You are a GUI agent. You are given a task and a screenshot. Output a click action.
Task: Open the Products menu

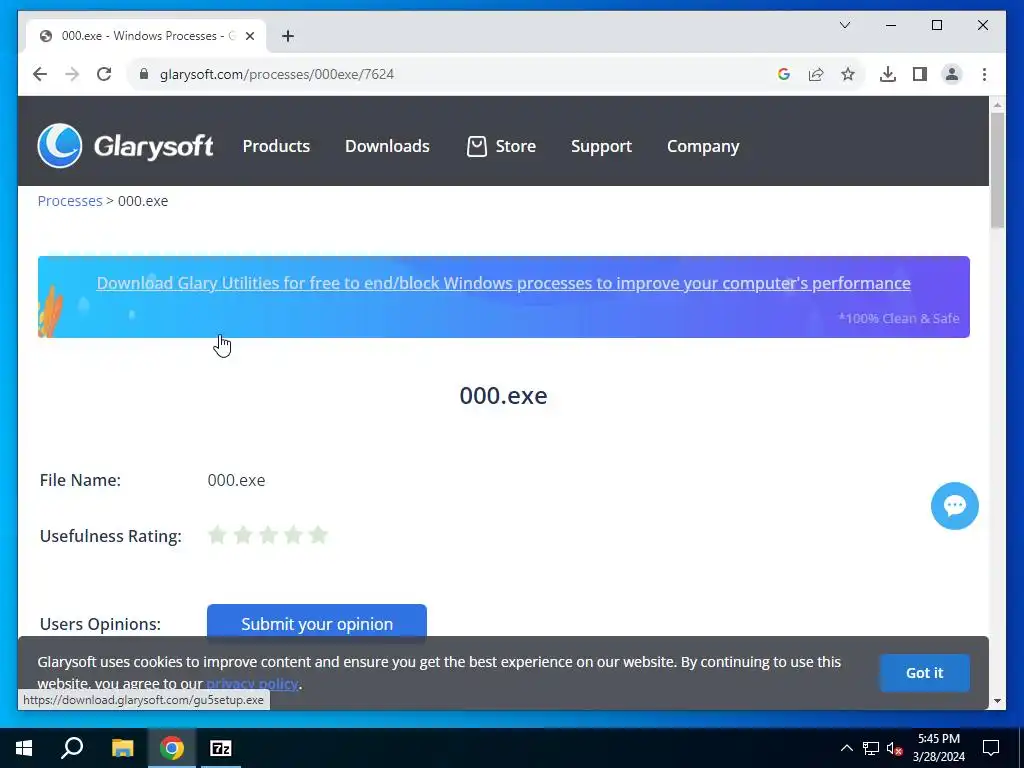coord(276,146)
